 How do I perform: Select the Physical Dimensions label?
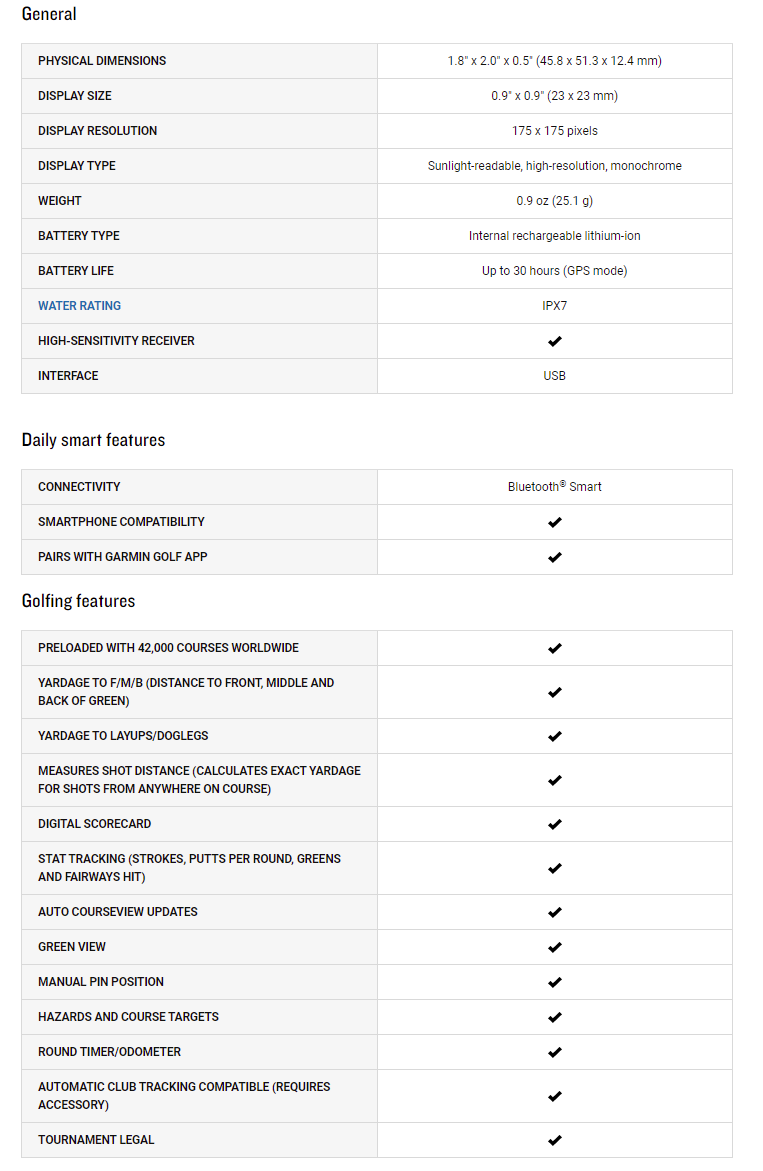[x=102, y=60]
